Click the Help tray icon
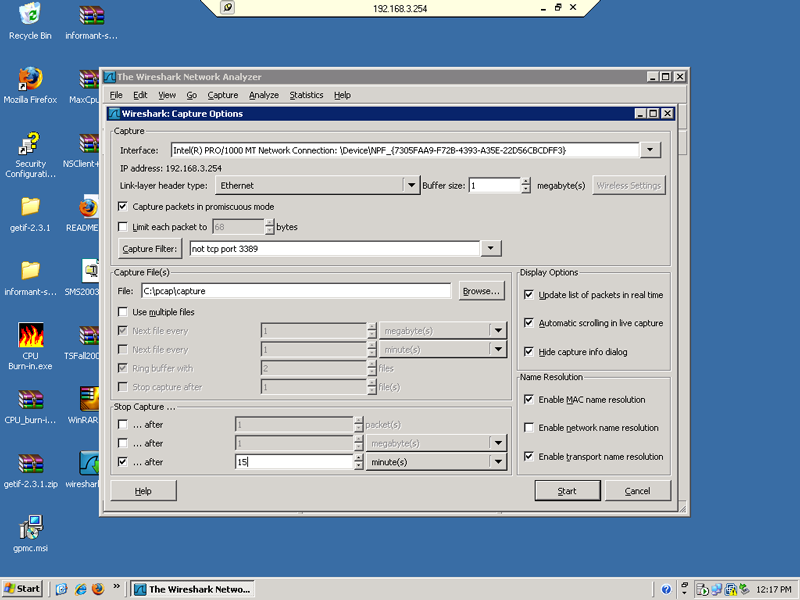The height and width of the screenshot is (600, 800). pyautogui.click(x=666, y=590)
